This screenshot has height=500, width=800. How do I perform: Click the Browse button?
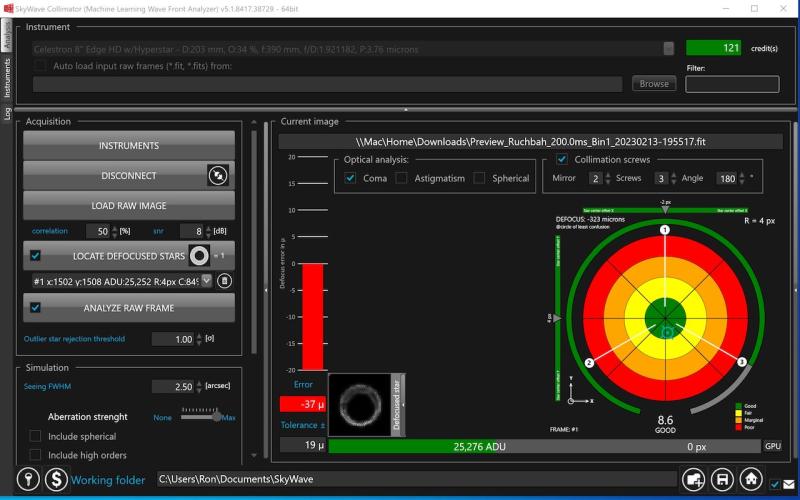pyautogui.click(x=654, y=84)
